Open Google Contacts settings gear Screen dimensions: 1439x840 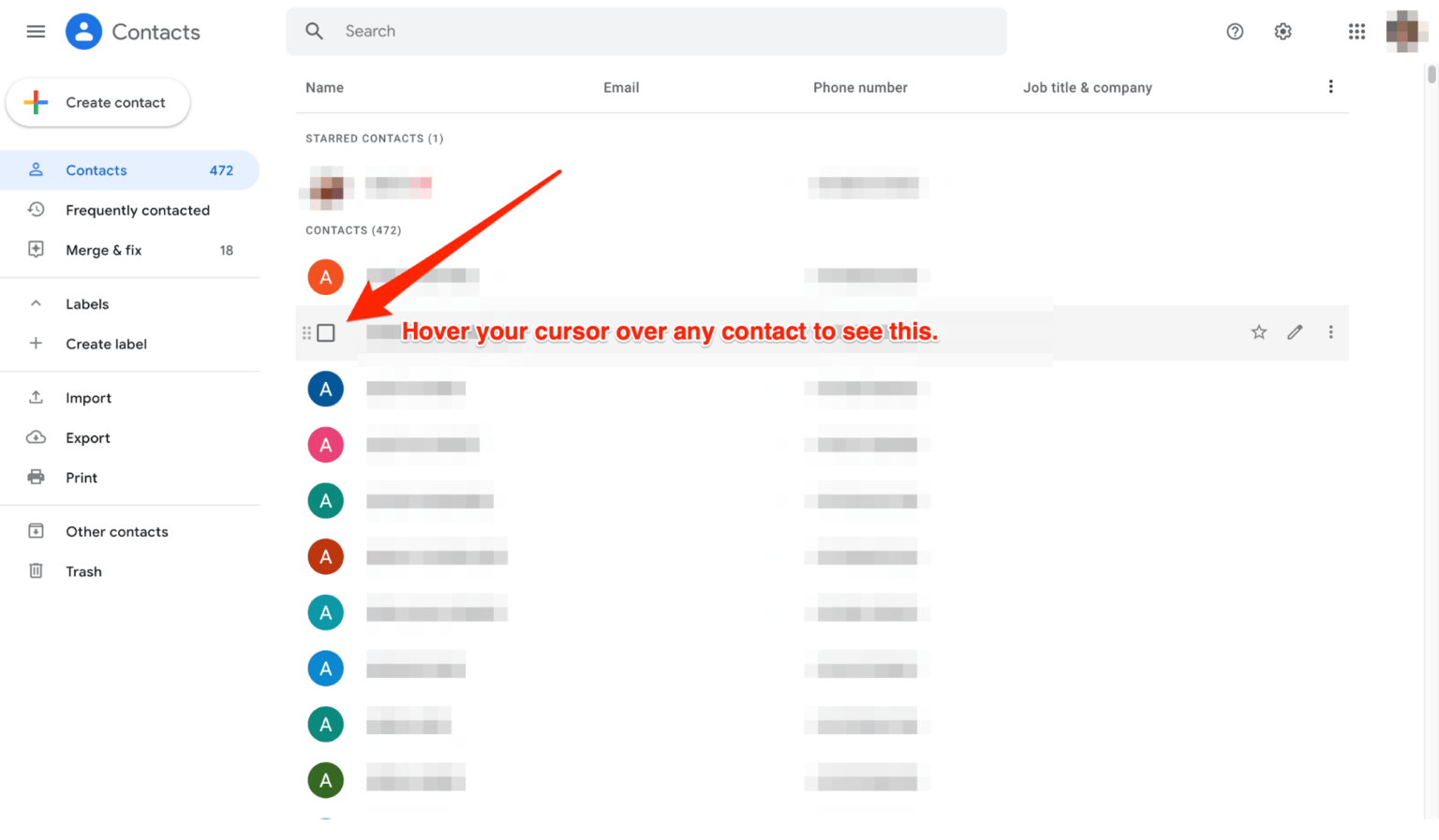1283,31
